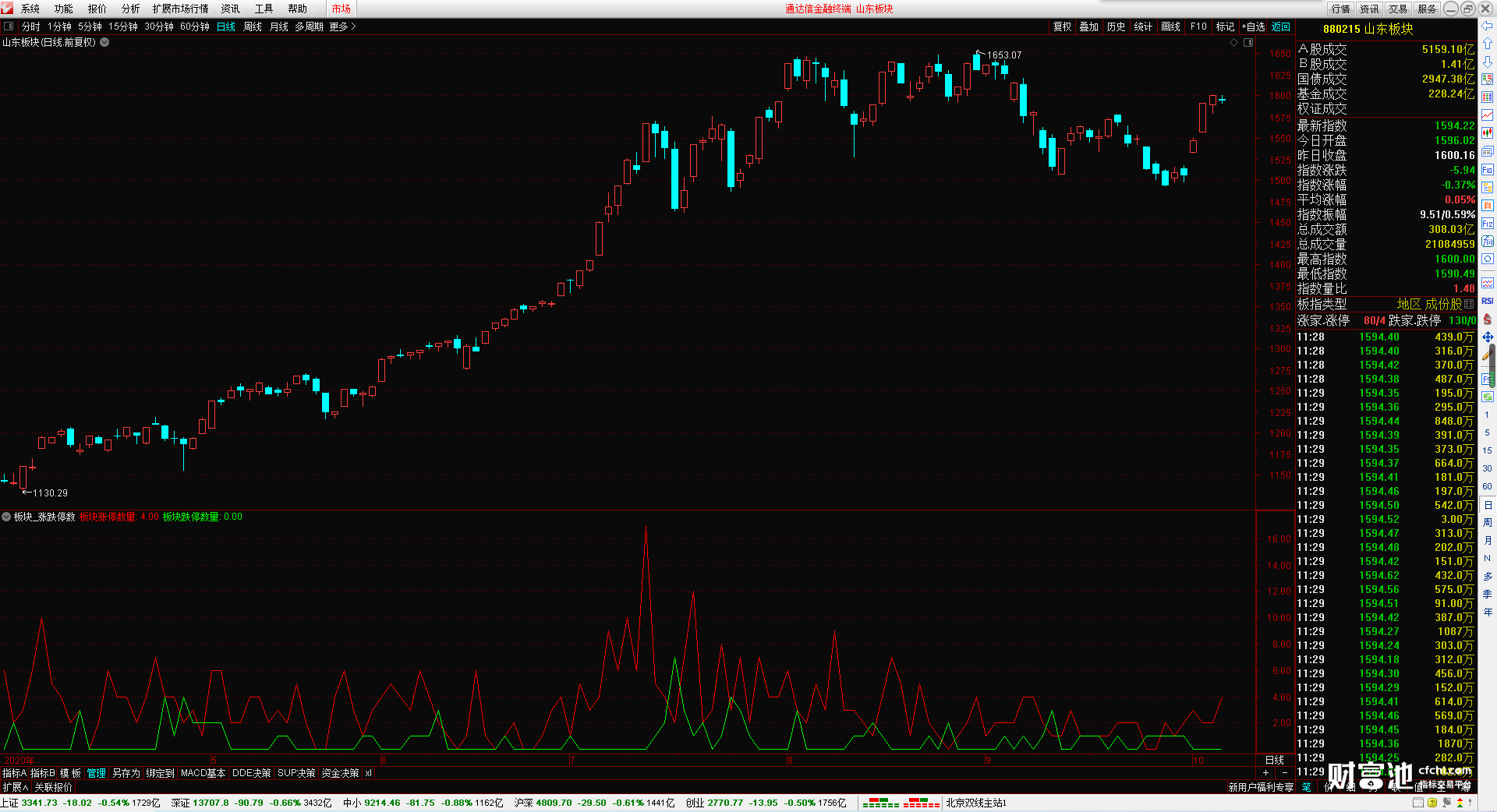The width and height of the screenshot is (1497, 812).
Task: Click the orange document icon in sidebar
Action: tap(1487, 206)
